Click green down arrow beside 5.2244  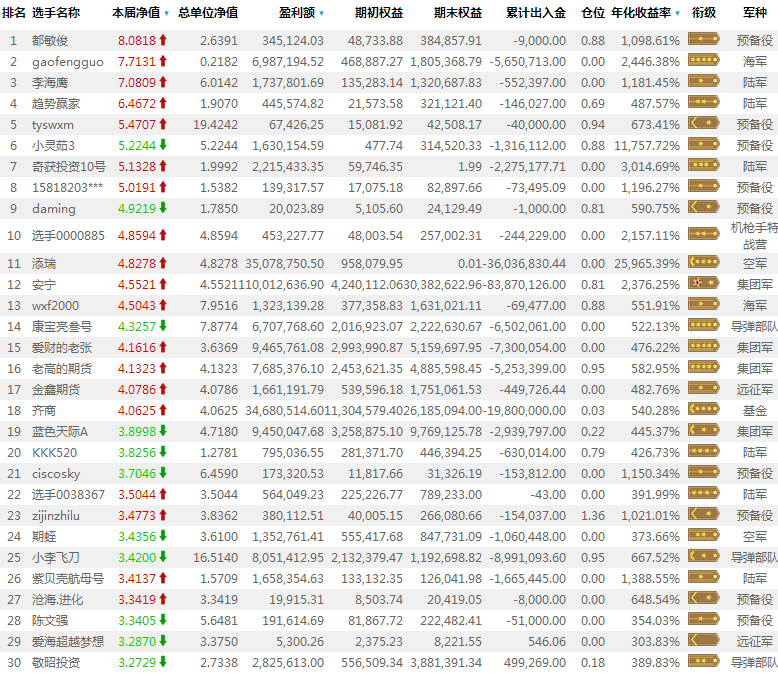click(x=163, y=145)
